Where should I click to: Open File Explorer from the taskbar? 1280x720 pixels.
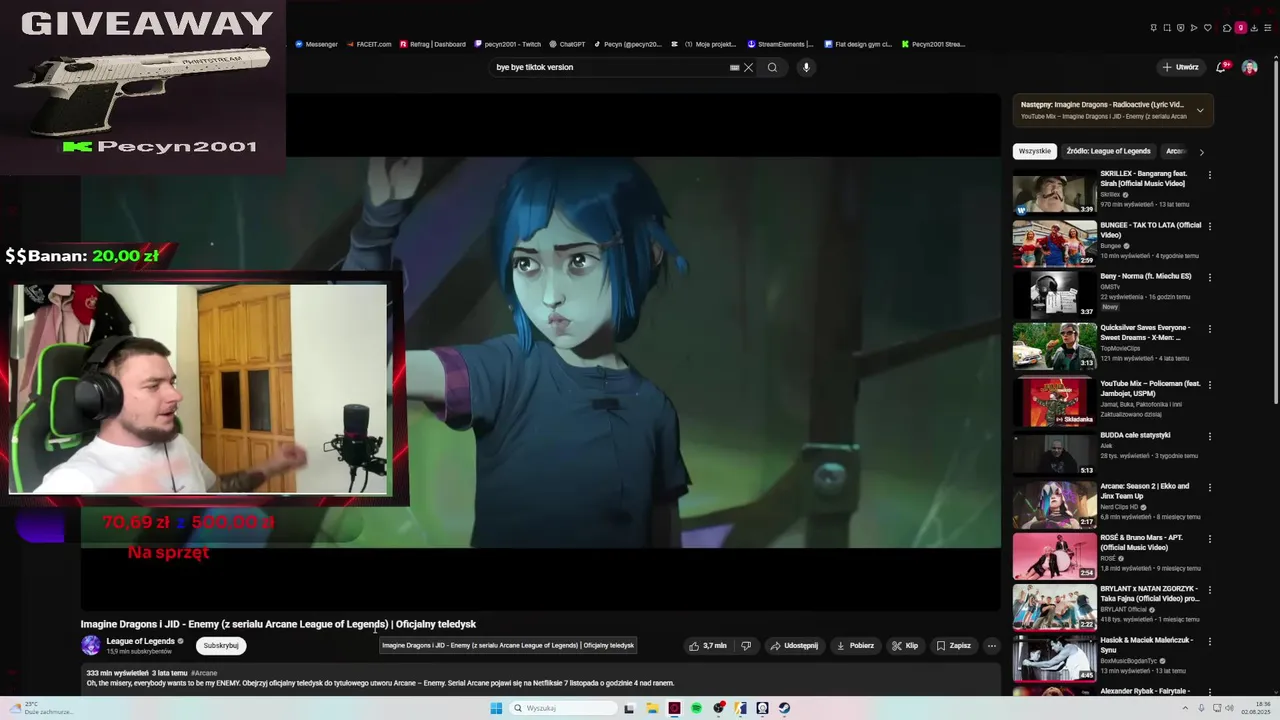point(652,708)
